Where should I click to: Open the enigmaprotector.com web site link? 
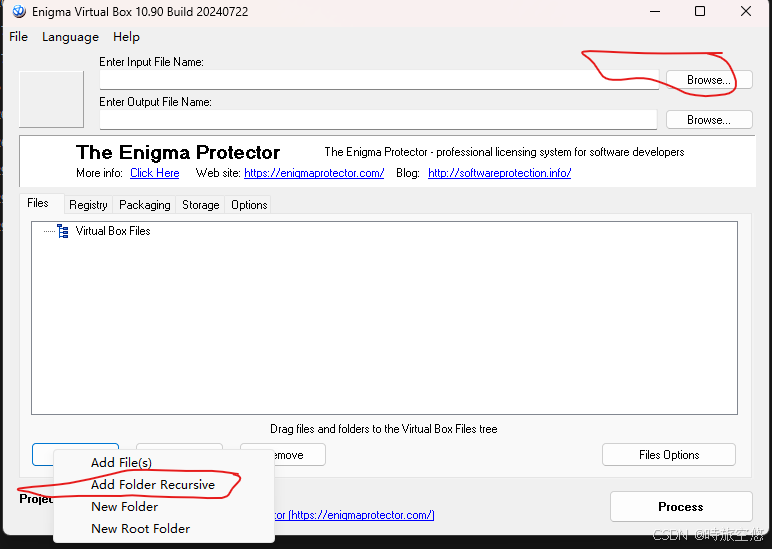tap(314, 173)
